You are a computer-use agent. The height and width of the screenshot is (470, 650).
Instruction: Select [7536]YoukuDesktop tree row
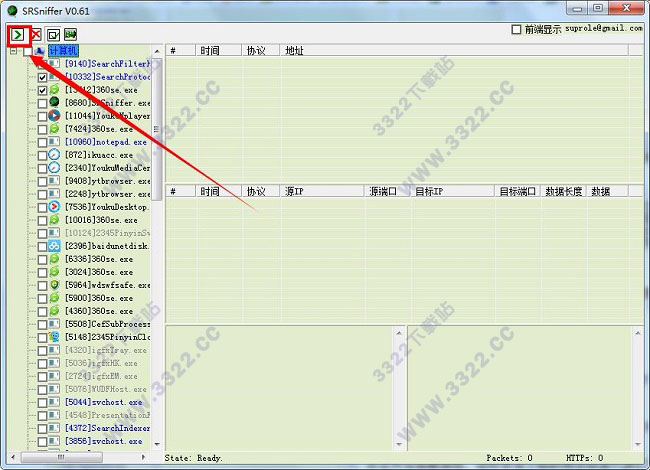coord(107,207)
